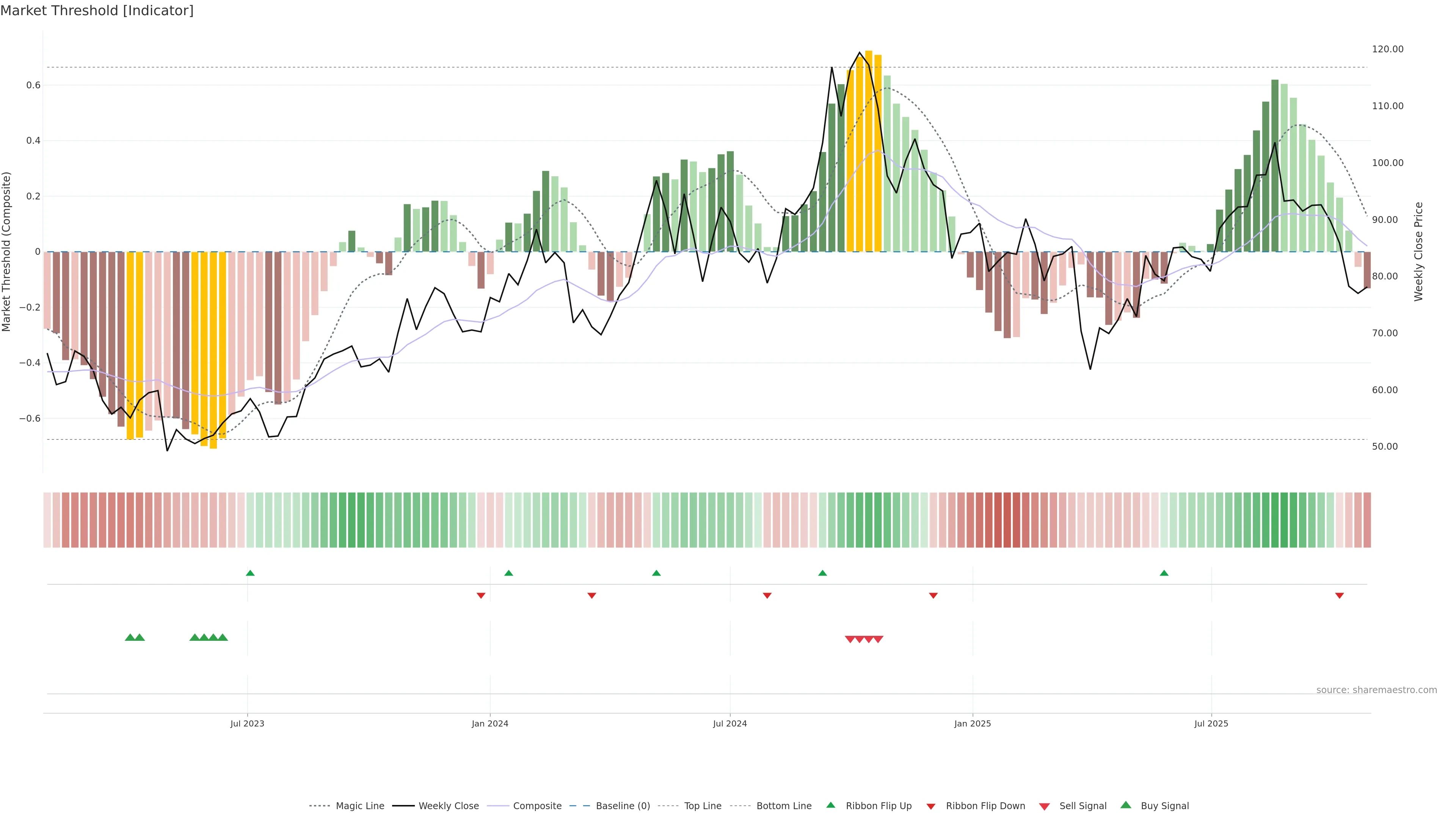Click the Baseline (0) dashed legend marker
The width and height of the screenshot is (1456, 819).
(x=579, y=806)
